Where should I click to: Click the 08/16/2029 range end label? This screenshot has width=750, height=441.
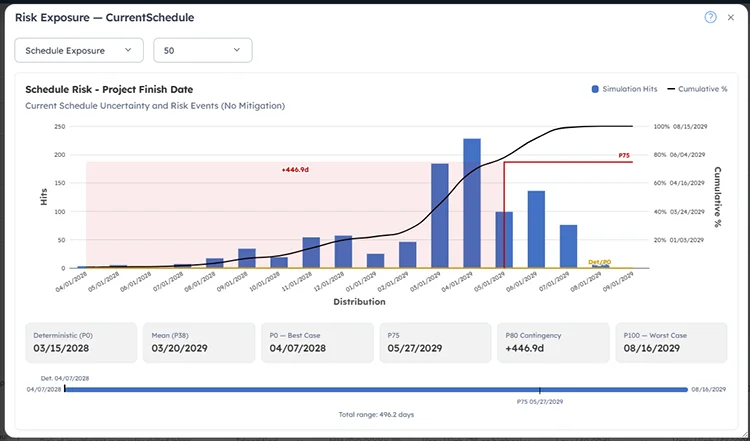[x=708, y=389]
